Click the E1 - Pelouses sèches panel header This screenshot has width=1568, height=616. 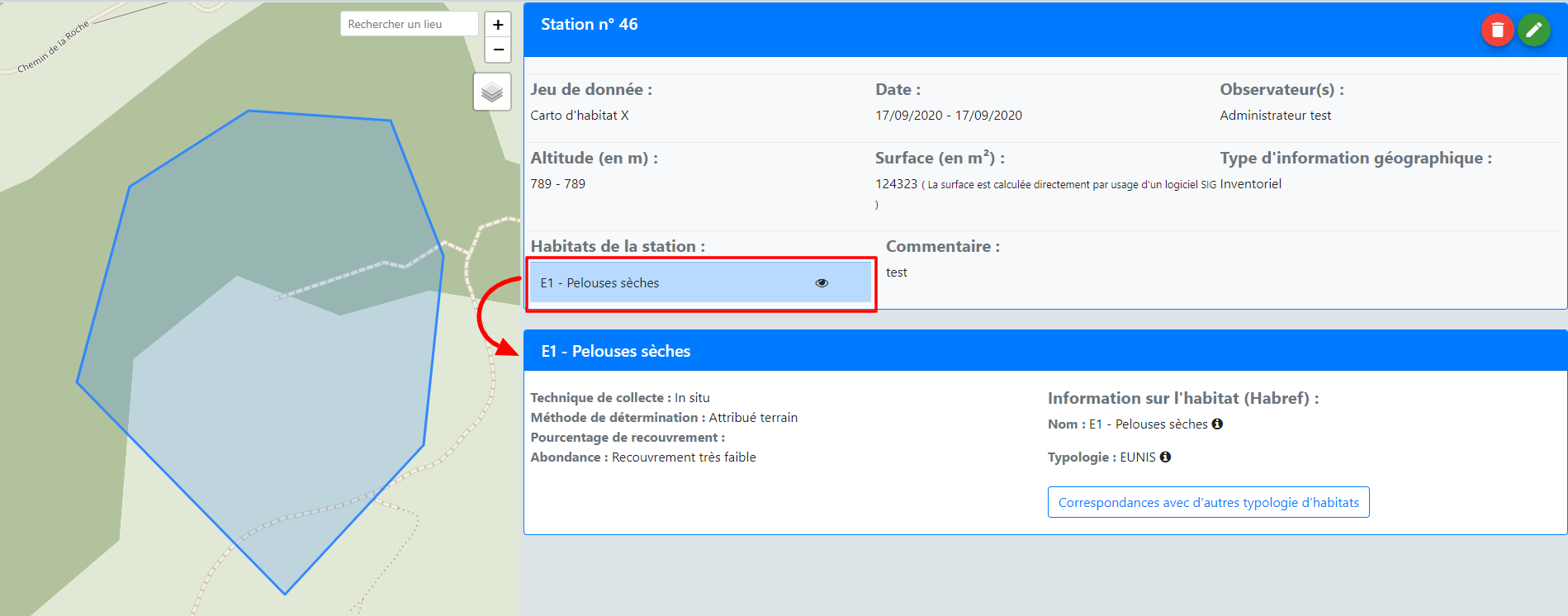point(1045,351)
